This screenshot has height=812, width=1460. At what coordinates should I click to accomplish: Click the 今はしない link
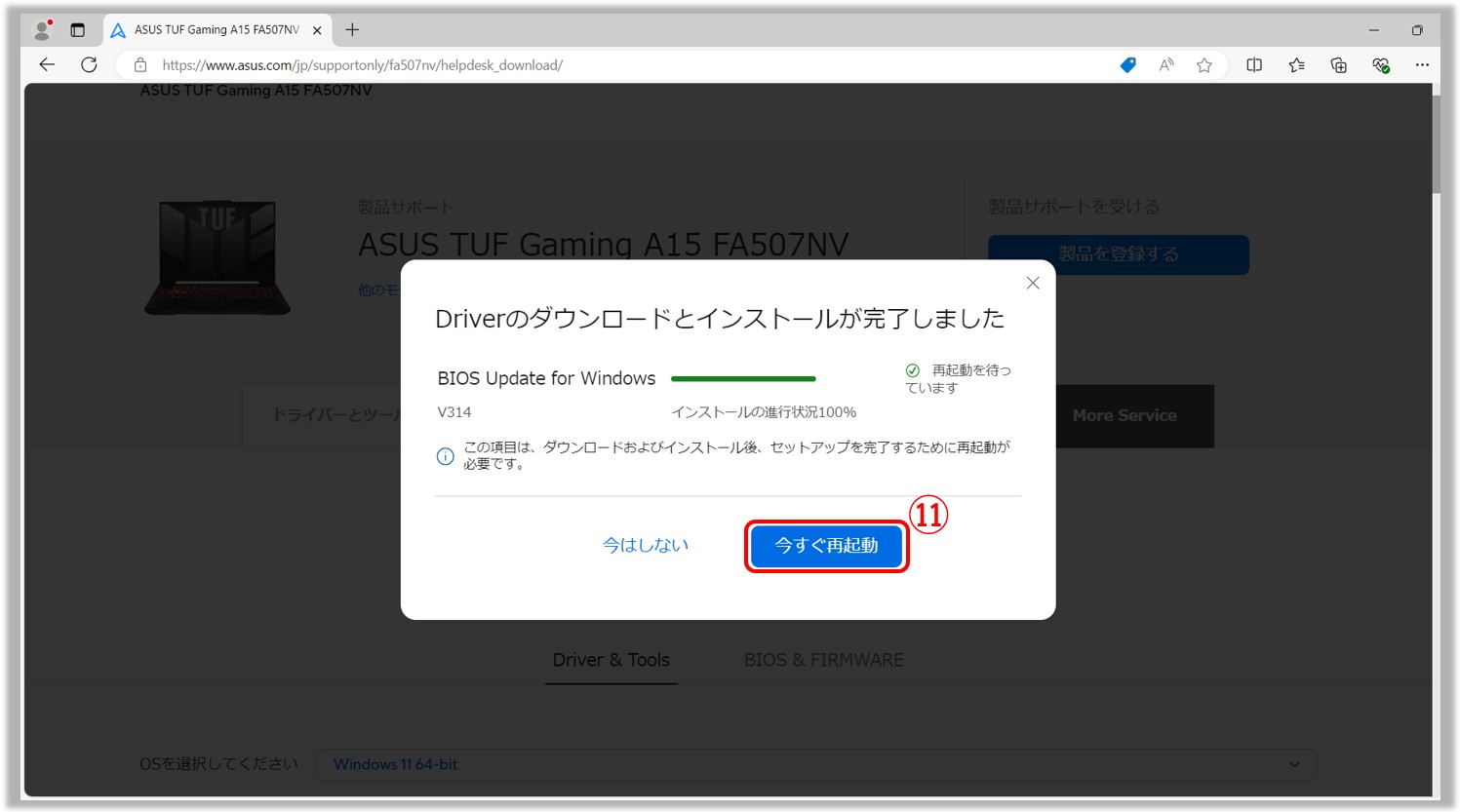[646, 546]
